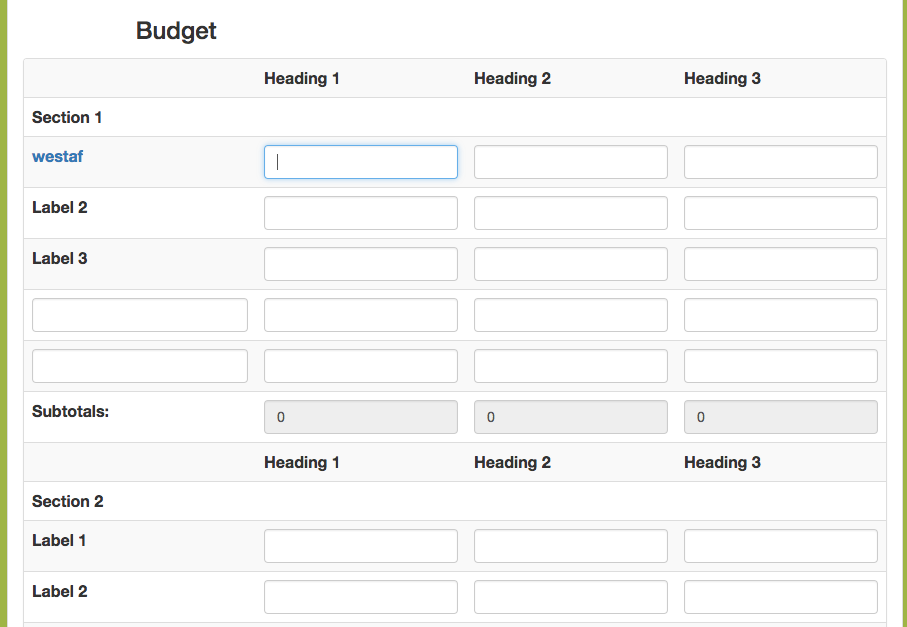Select Section 1 Label 2 Heading 2 field

point(571,213)
